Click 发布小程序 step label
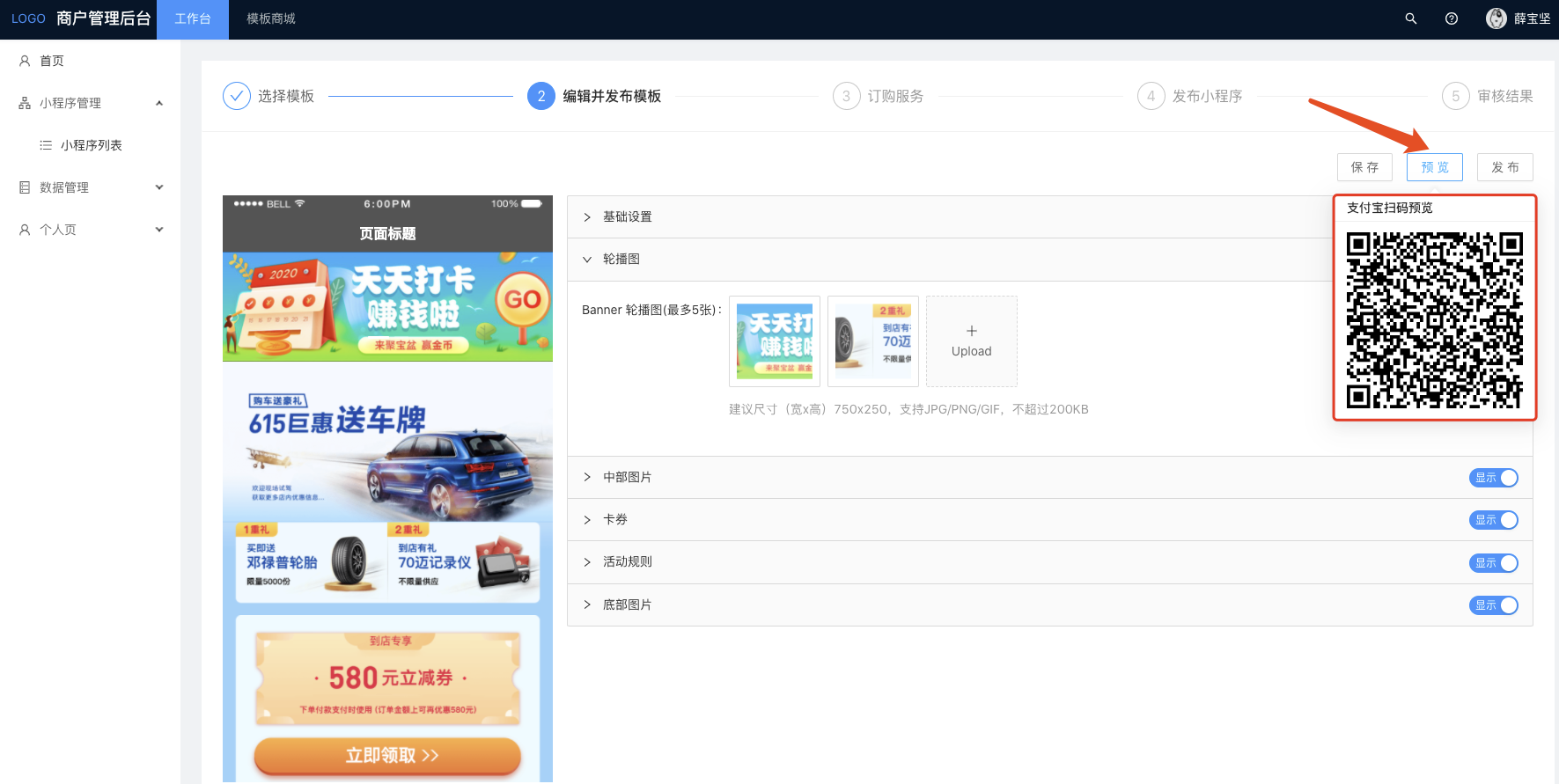 pos(1208,96)
